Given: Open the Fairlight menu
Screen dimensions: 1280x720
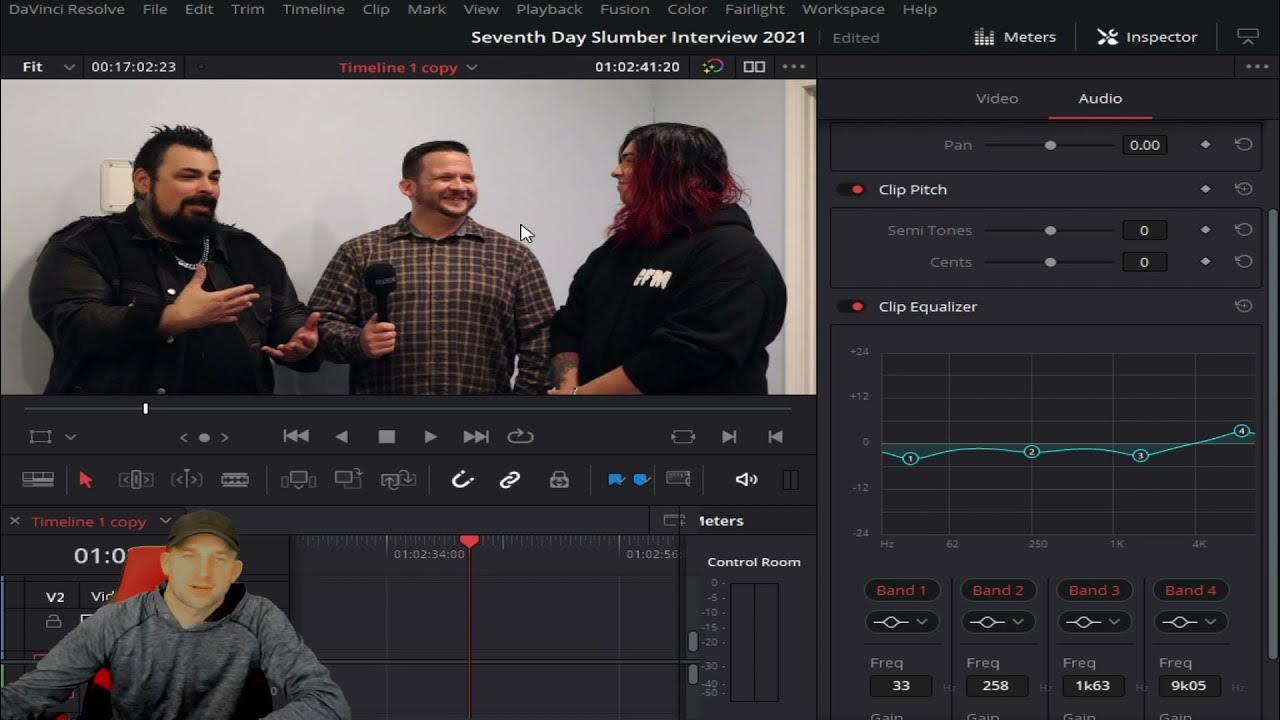Looking at the screenshot, I should coord(755,9).
